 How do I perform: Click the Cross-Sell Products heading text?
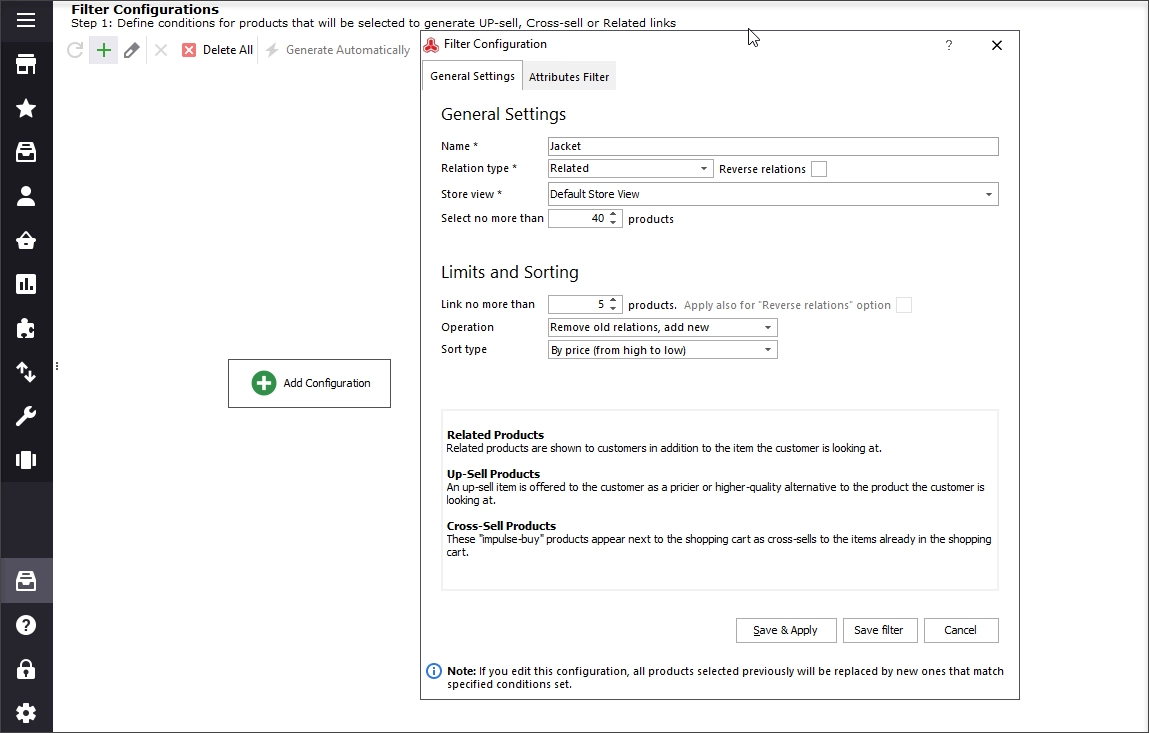501,526
